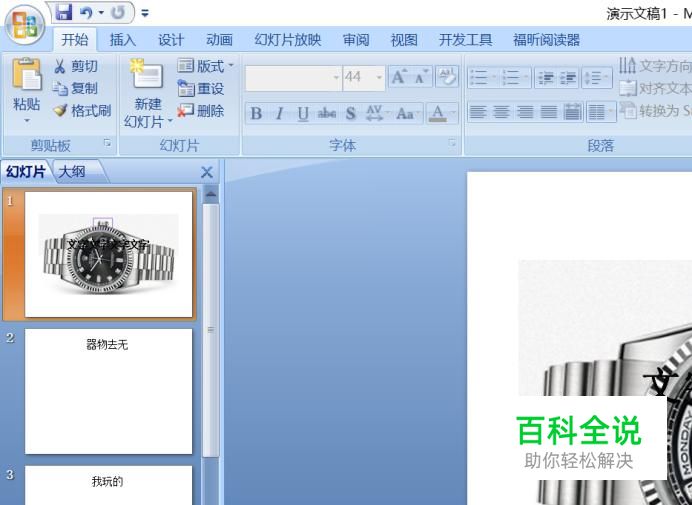Screen dimensions: 692x505
Task: Decrease font size with small A icon
Action: coord(421,77)
